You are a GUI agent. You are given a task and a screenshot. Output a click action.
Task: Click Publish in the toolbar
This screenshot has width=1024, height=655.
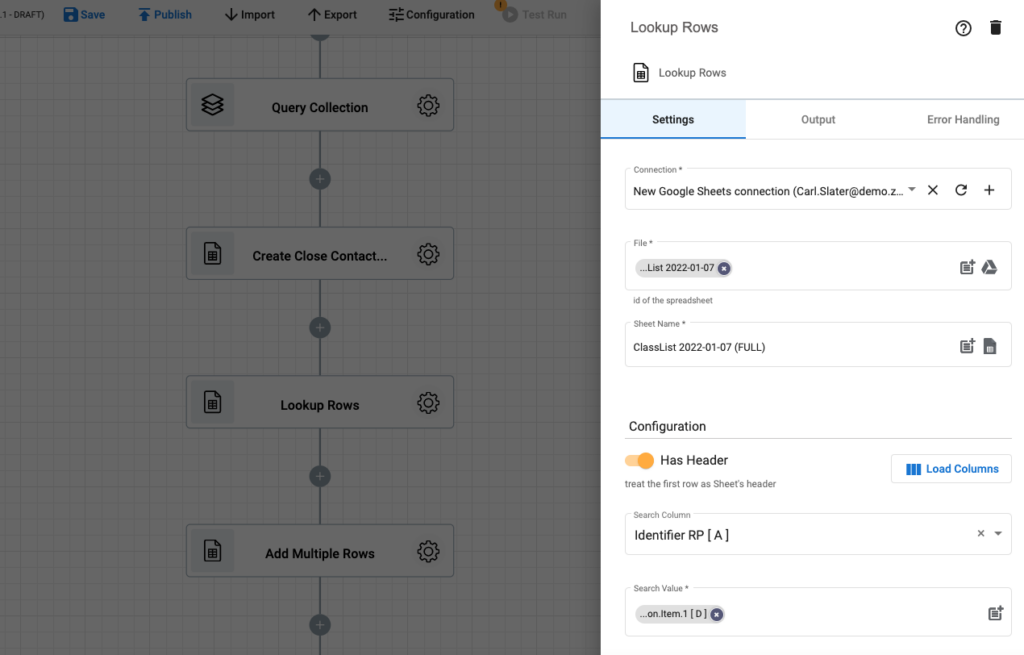[165, 14]
